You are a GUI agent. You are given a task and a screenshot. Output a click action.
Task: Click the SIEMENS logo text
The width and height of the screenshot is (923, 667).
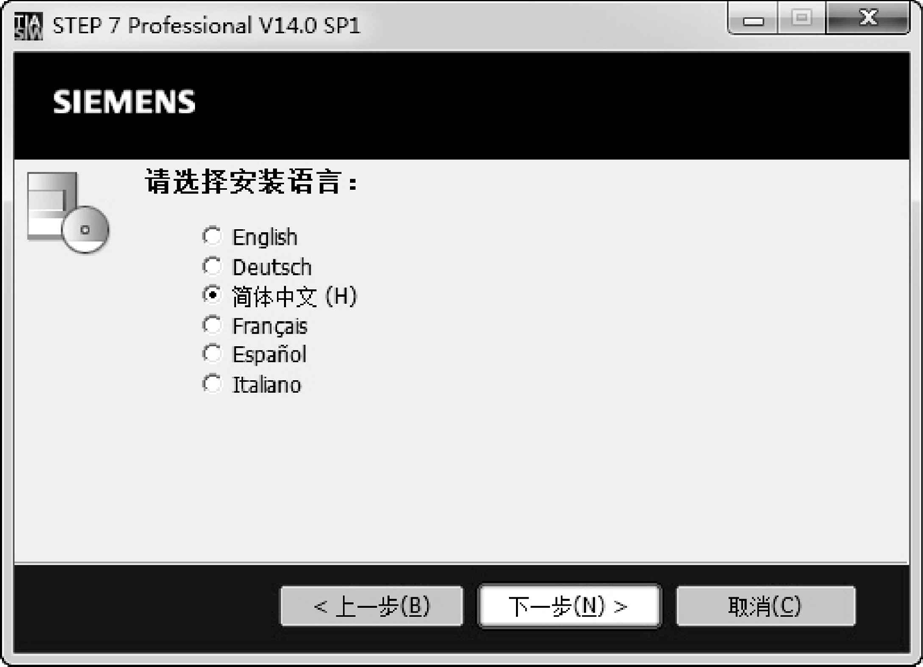coord(124,102)
